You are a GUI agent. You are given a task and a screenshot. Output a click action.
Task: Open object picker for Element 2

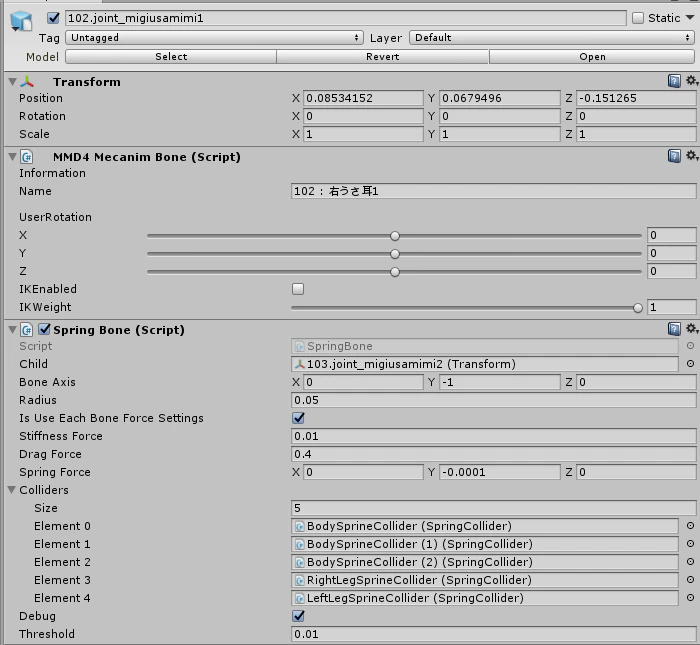pyautogui.click(x=690, y=562)
